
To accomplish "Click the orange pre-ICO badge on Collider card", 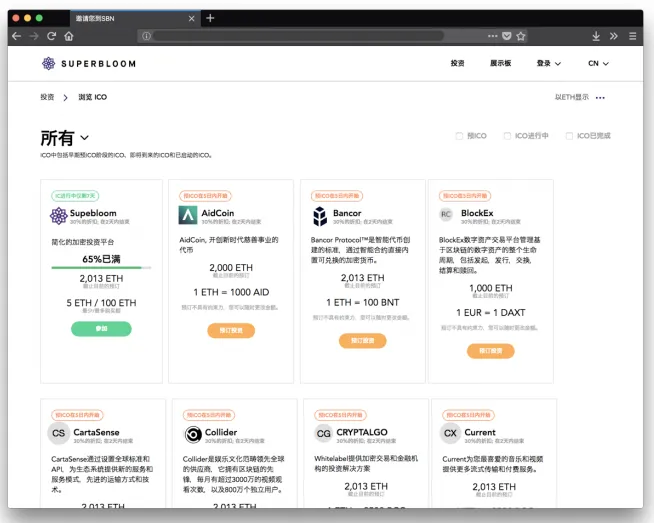I will coord(209,415).
